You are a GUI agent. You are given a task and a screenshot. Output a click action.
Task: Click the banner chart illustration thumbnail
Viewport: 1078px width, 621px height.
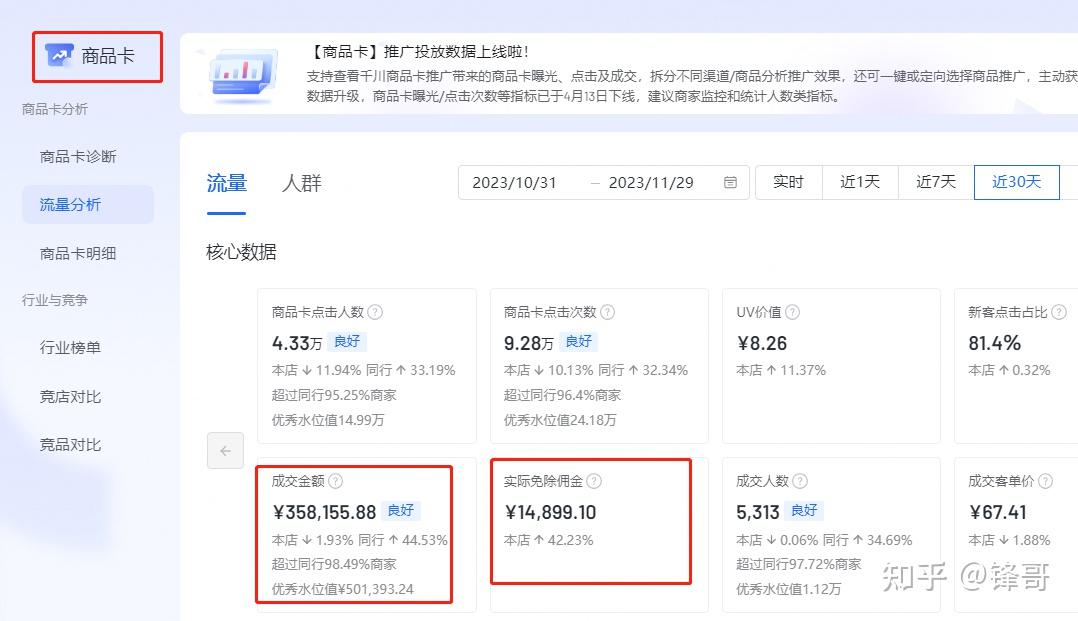(243, 74)
